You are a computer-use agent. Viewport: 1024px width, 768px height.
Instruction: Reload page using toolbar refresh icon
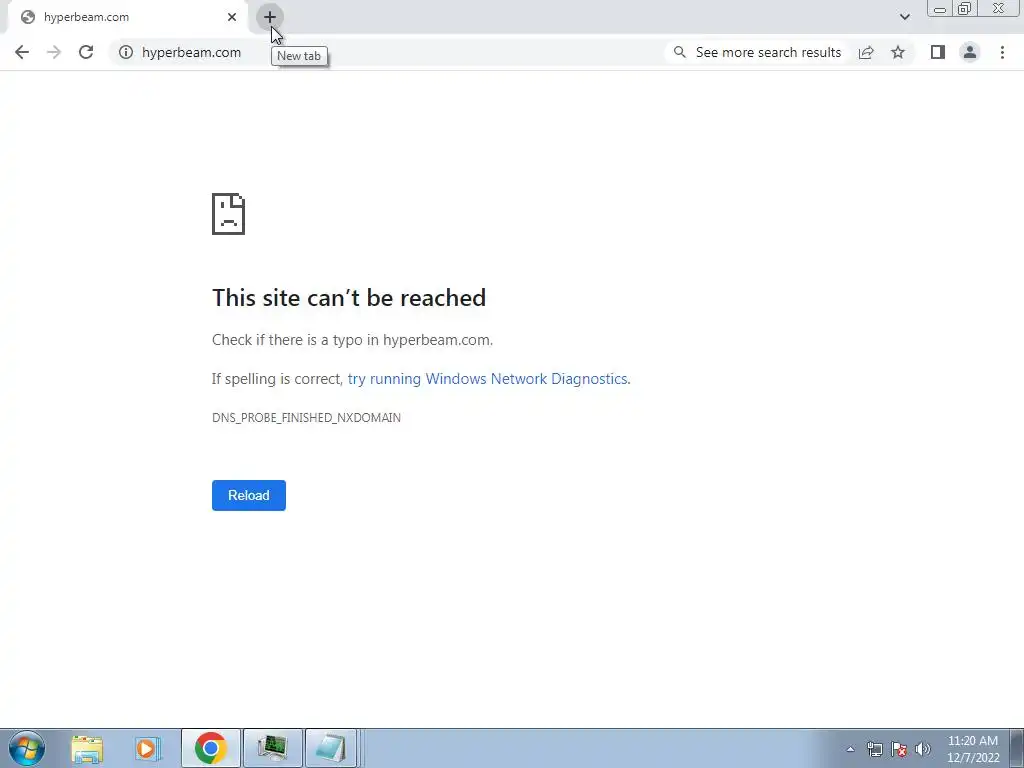coord(86,52)
